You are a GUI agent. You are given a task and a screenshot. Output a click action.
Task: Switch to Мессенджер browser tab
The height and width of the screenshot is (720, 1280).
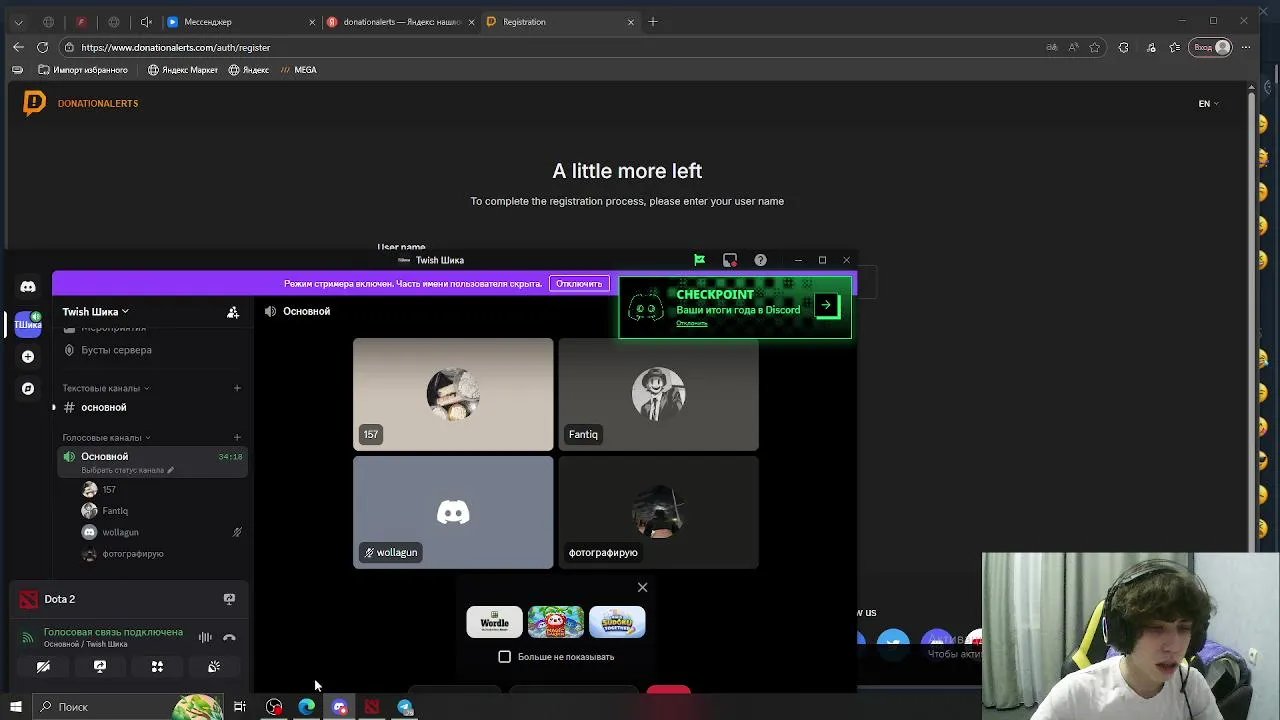click(240, 22)
